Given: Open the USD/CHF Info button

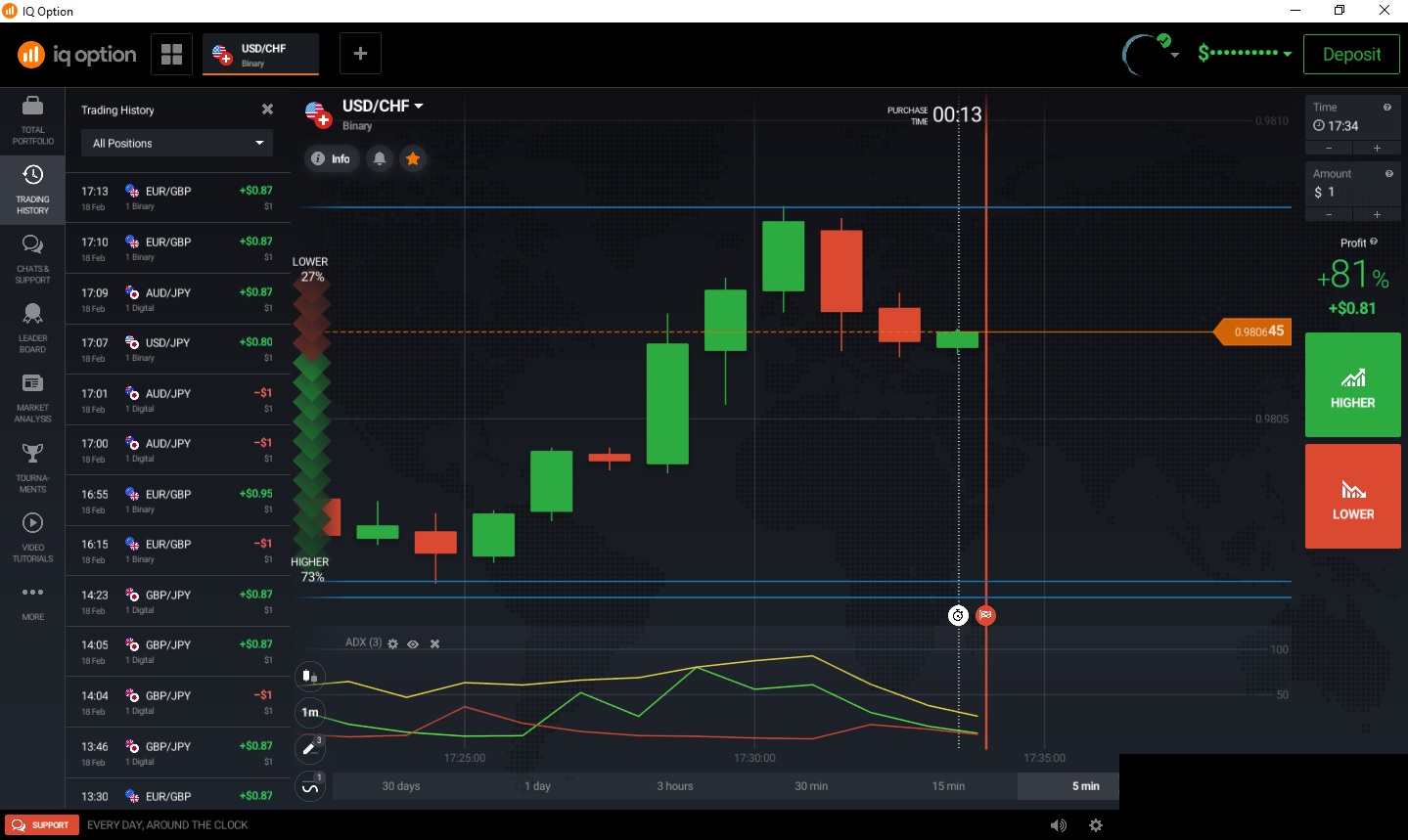Looking at the screenshot, I should click(331, 158).
